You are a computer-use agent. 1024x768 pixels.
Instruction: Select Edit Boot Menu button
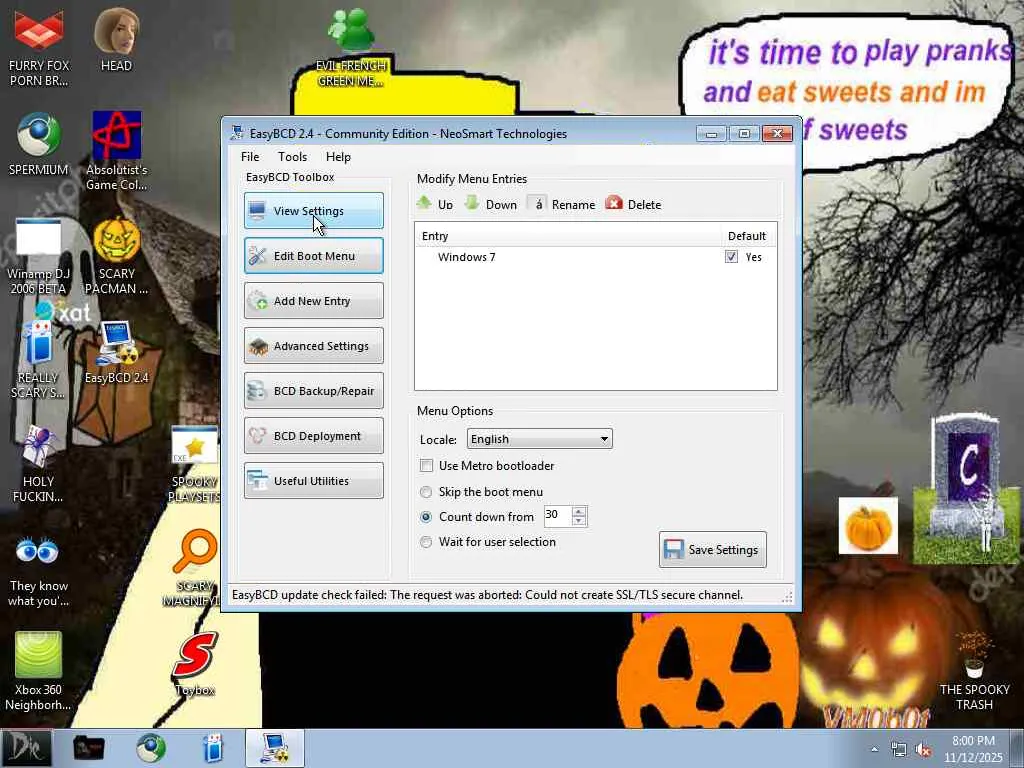pyautogui.click(x=313, y=255)
